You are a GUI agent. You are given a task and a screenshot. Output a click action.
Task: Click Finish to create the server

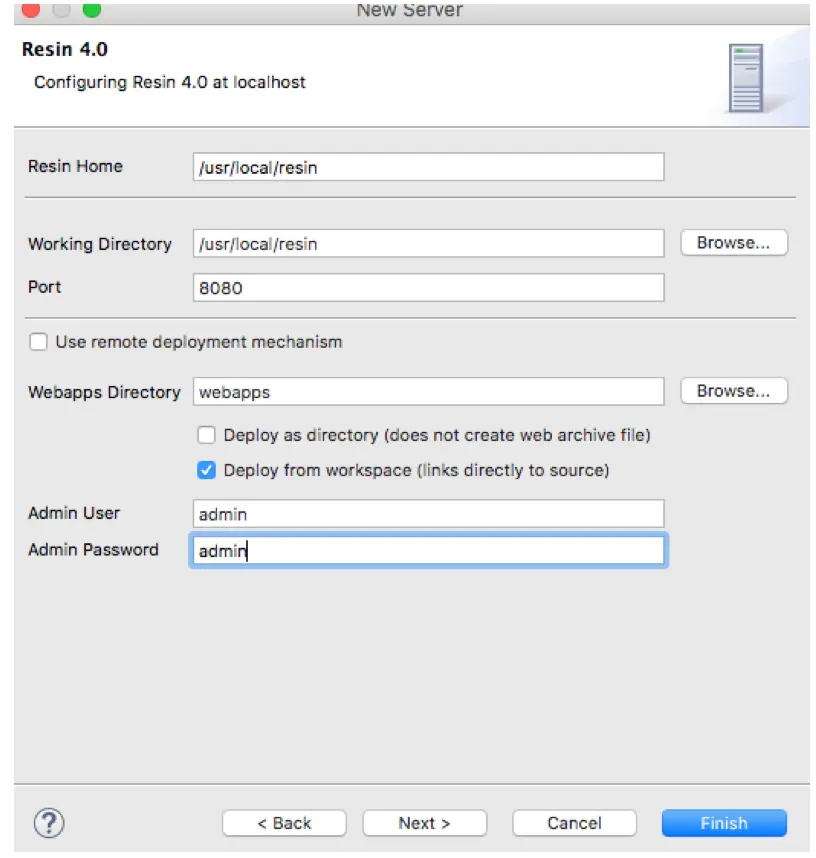(x=724, y=823)
